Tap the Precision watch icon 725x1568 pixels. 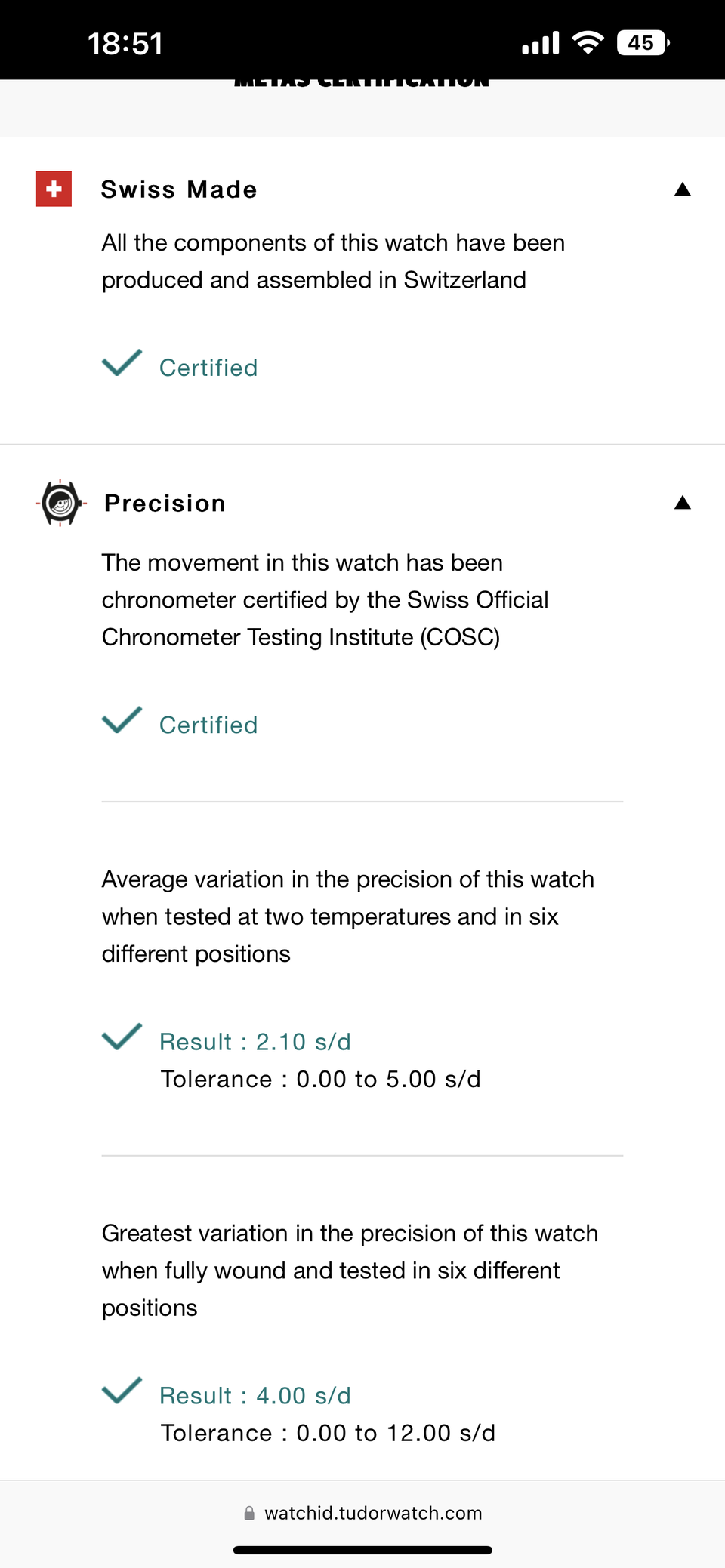click(x=60, y=503)
